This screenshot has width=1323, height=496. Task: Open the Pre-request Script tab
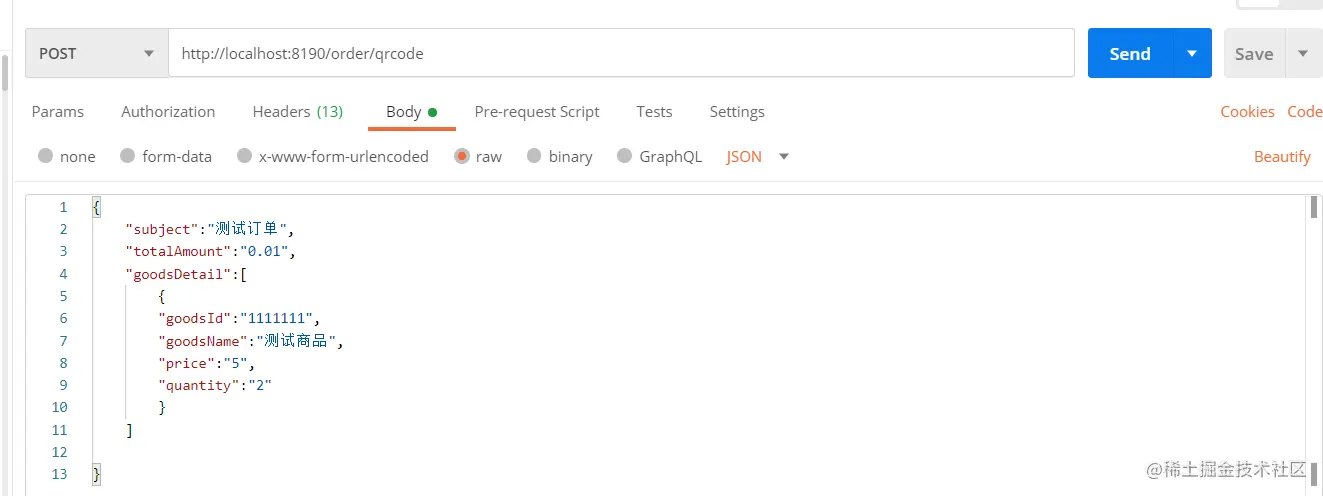(x=537, y=112)
